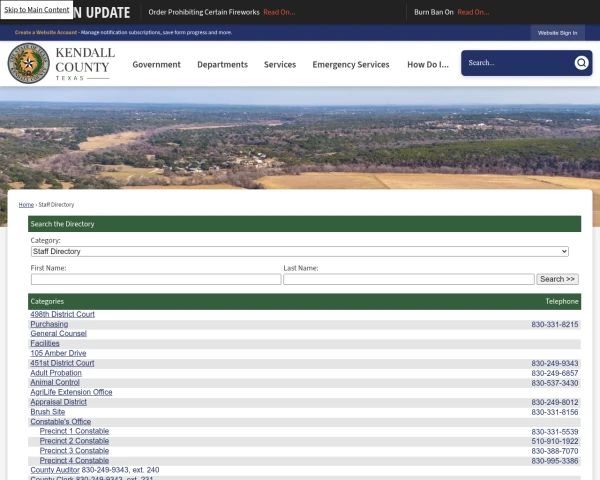
Task: Open the Burn Ban Read On link
Action: click(x=474, y=12)
